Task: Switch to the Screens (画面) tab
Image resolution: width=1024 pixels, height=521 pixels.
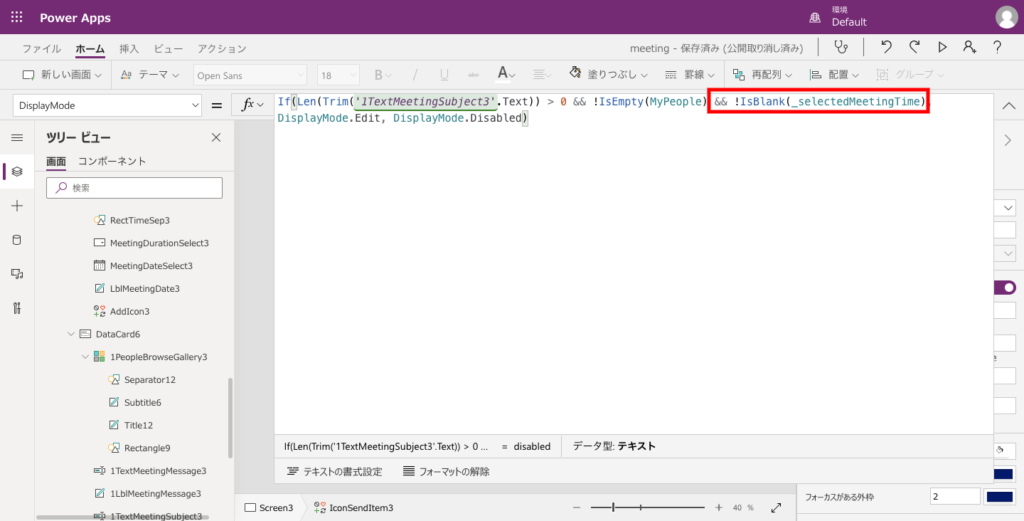Action: [56, 161]
